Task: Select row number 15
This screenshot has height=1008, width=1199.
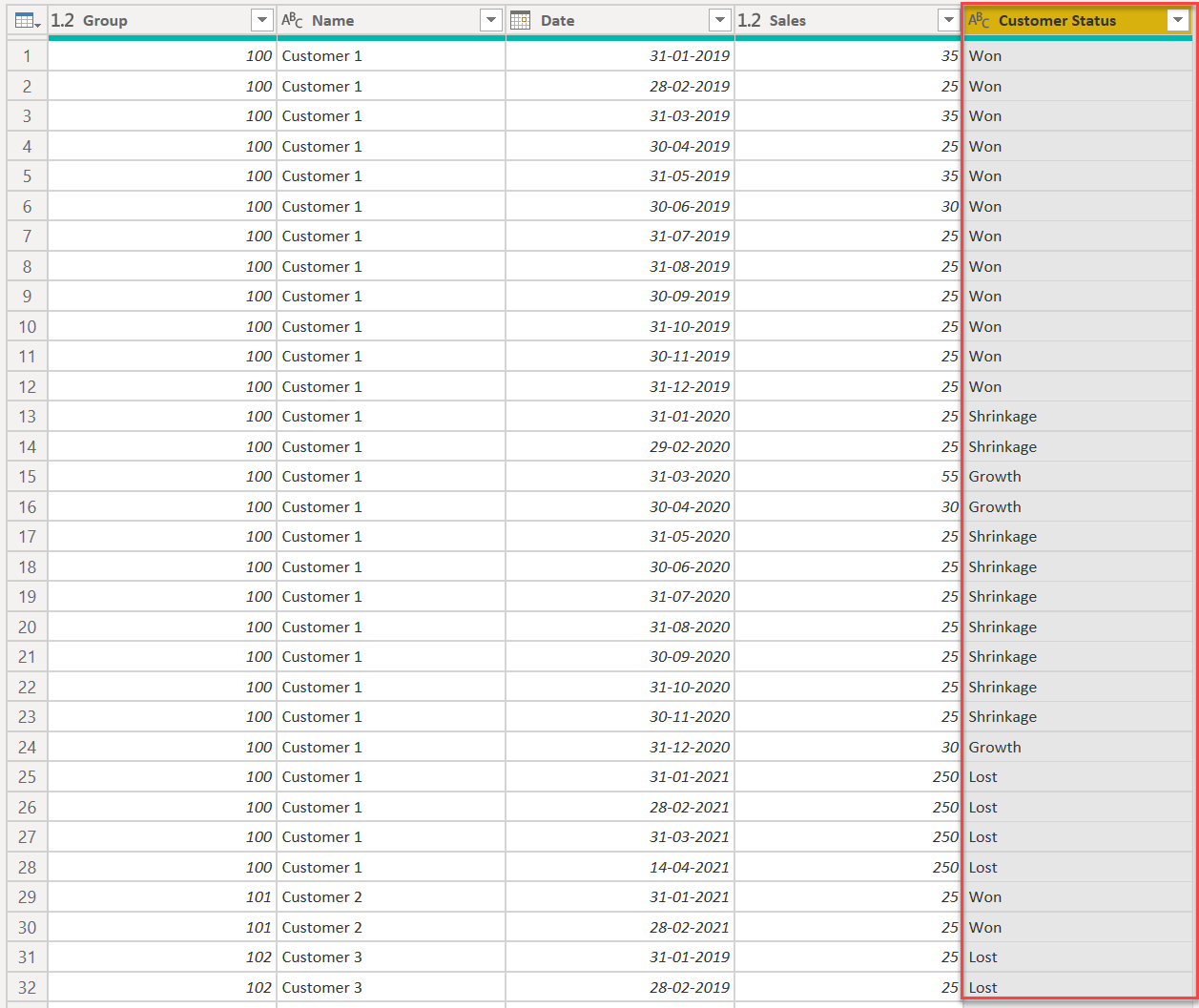Action: coord(27,477)
